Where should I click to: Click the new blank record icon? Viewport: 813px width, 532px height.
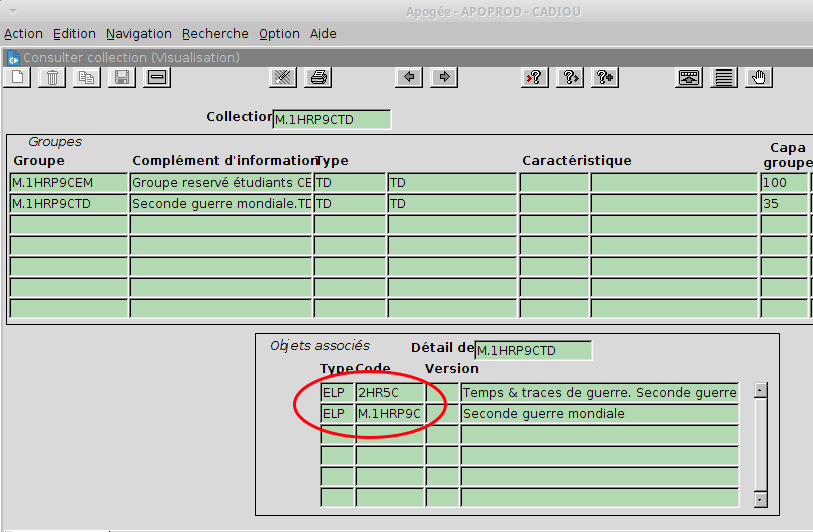tap(19, 78)
